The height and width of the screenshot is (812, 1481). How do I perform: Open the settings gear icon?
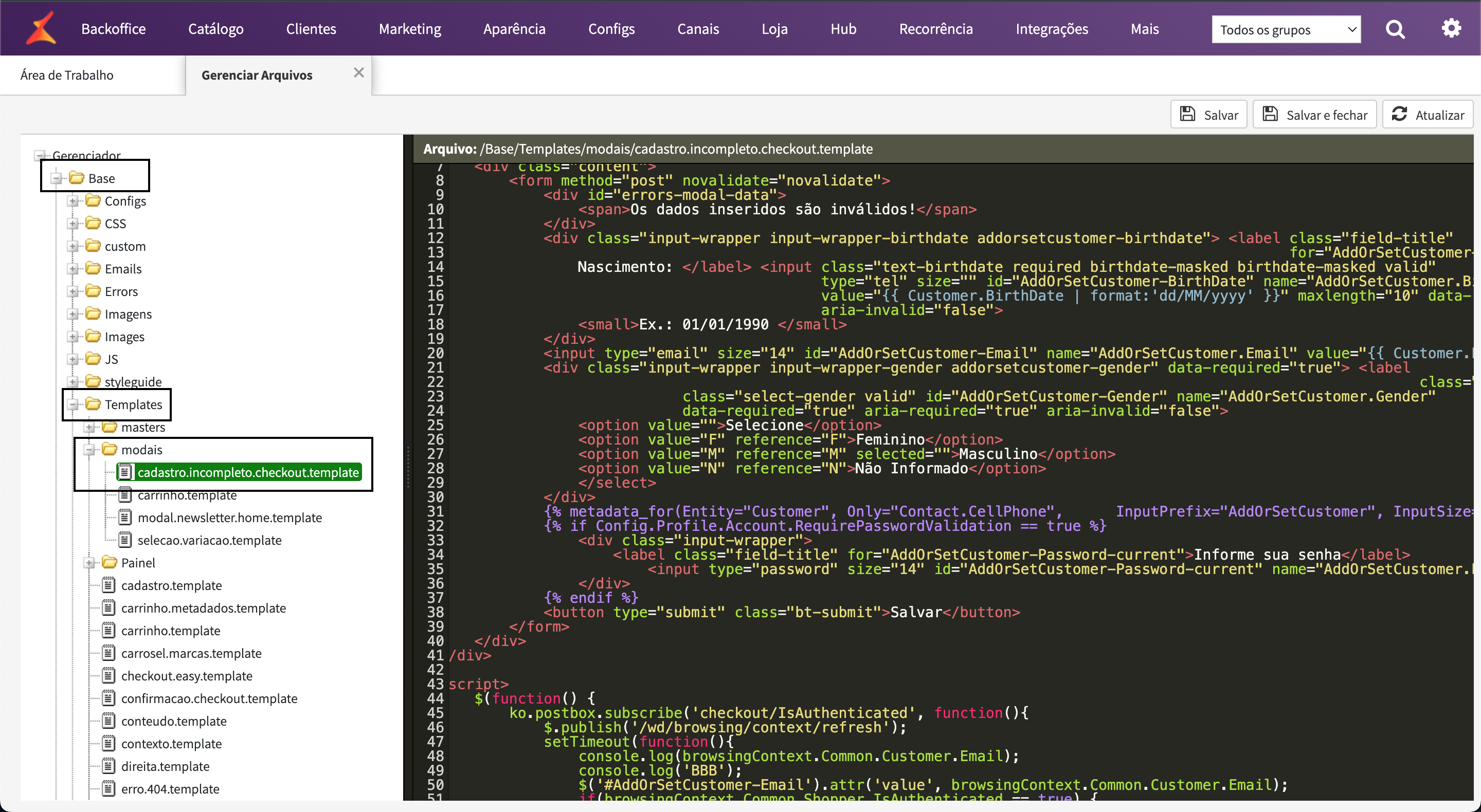click(1451, 28)
